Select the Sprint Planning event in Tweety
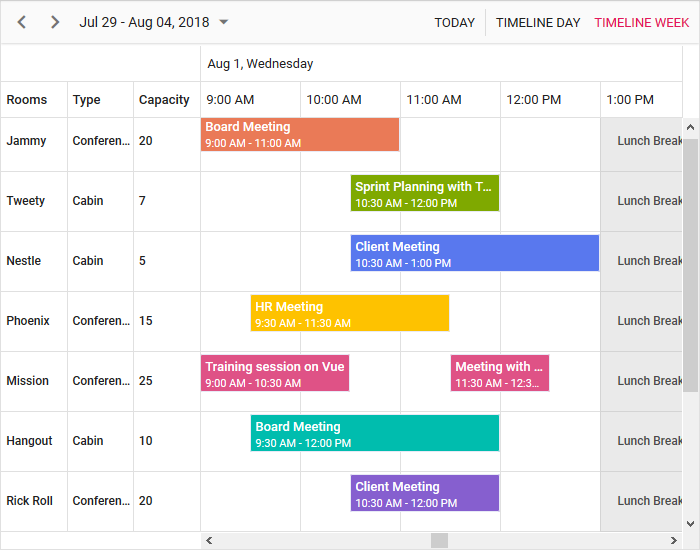Screen dimensions: 700x550 pyautogui.click(x=425, y=194)
